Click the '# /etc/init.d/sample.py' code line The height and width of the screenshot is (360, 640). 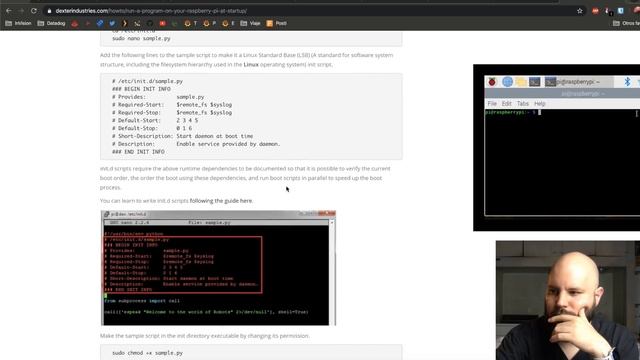coord(147,81)
